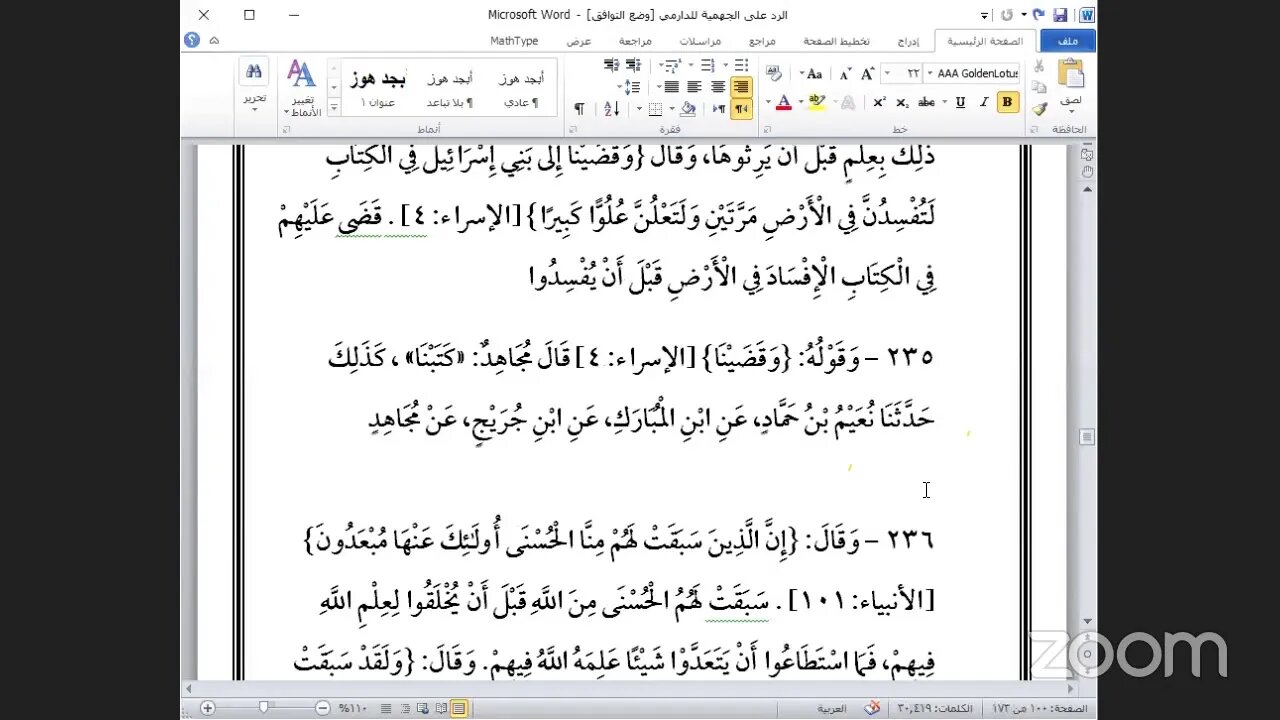This screenshot has width=1280, height=720.
Task: Click Text Effects outlined A icon
Action: pyautogui.click(x=848, y=102)
